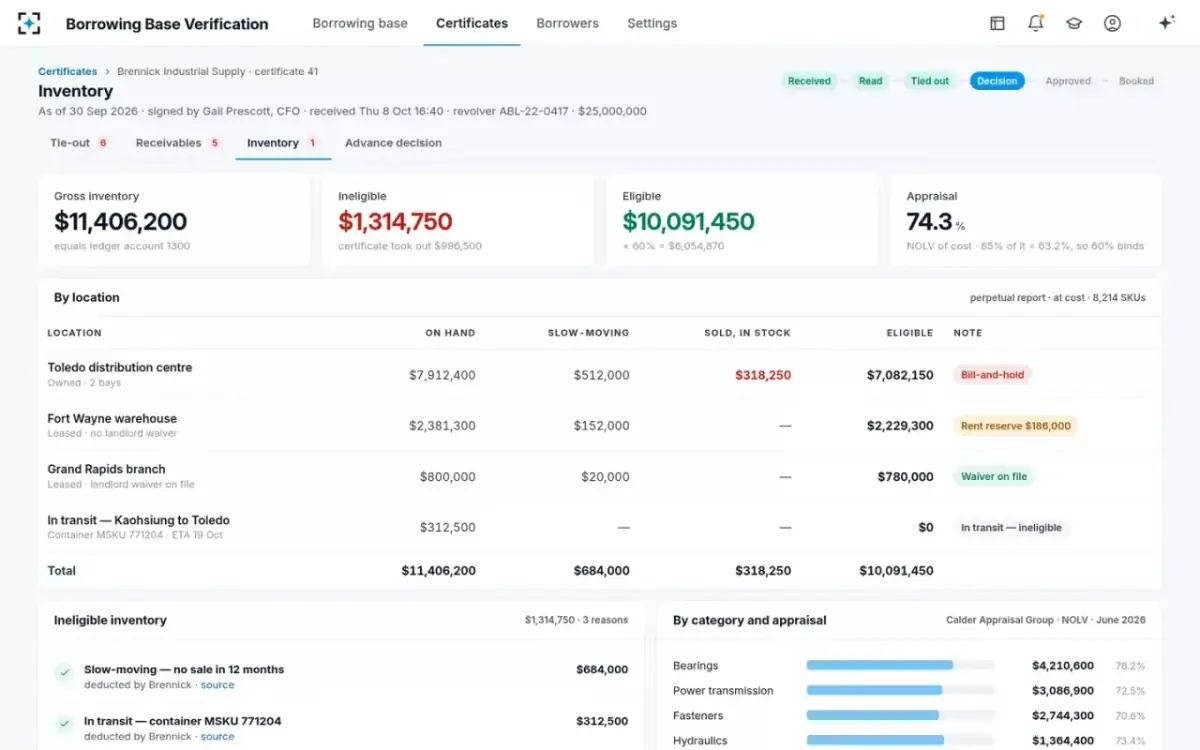Screen dimensions: 1200x750
Task: Open Settings in the top nav
Action: coord(652,23)
